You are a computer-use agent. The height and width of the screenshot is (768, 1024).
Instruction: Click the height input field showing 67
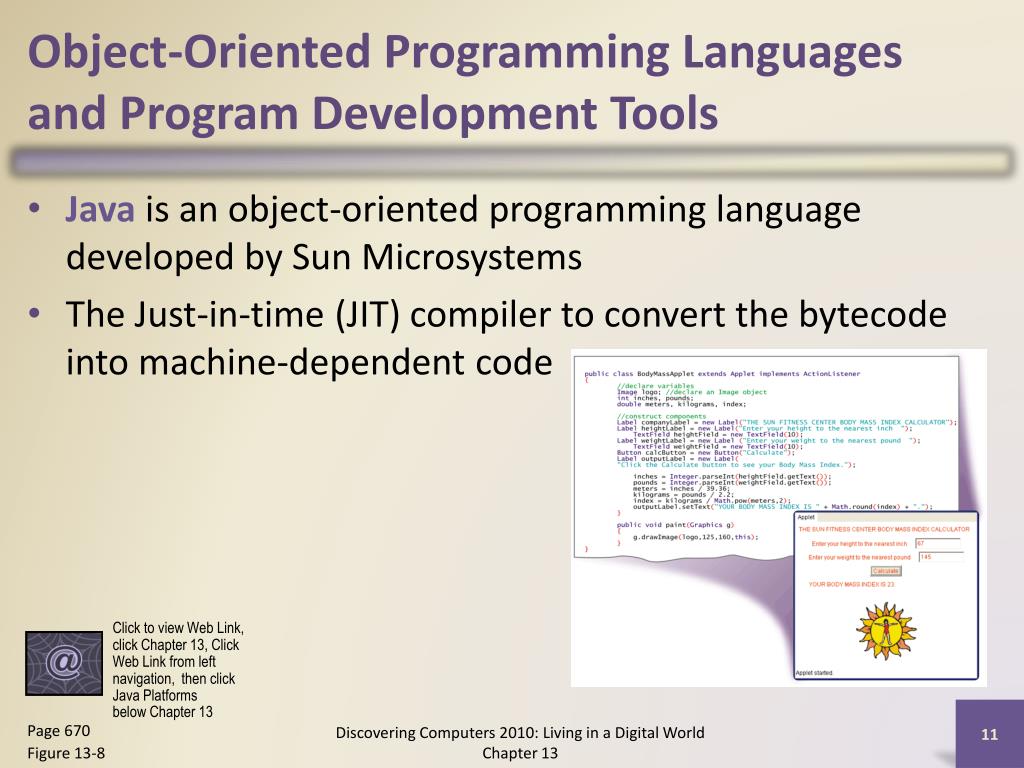pyautogui.click(x=937, y=543)
